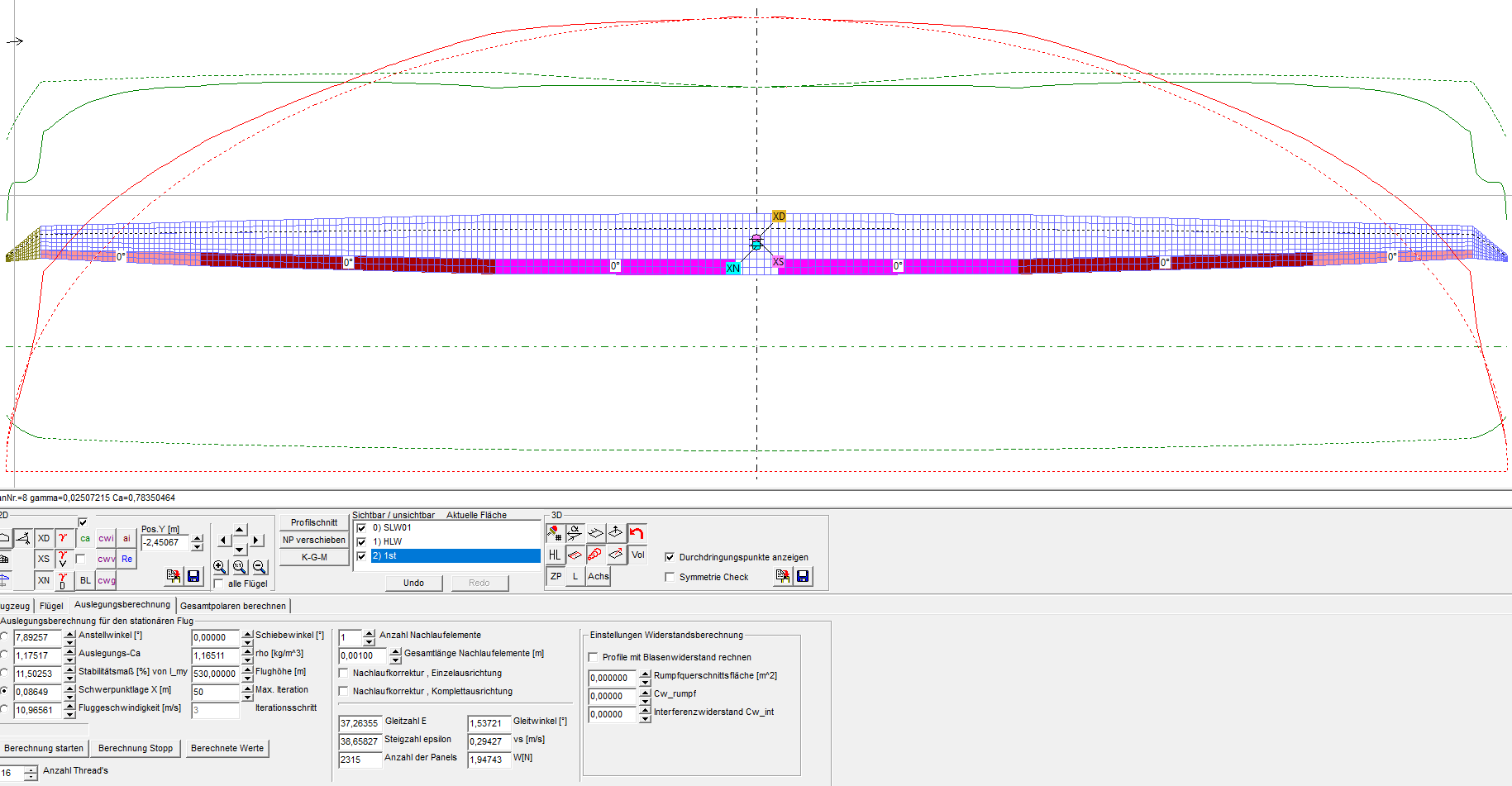Click the zoom out magnifier icon
Screen dimensions: 1512x786
pos(260,567)
